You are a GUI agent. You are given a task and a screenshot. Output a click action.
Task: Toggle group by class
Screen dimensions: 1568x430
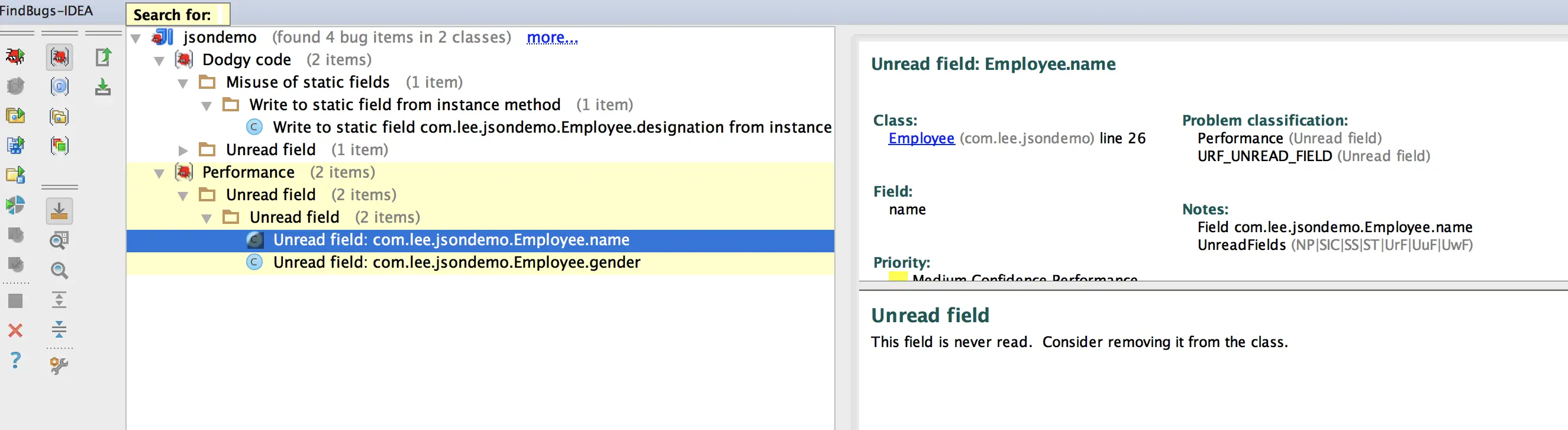click(x=59, y=86)
